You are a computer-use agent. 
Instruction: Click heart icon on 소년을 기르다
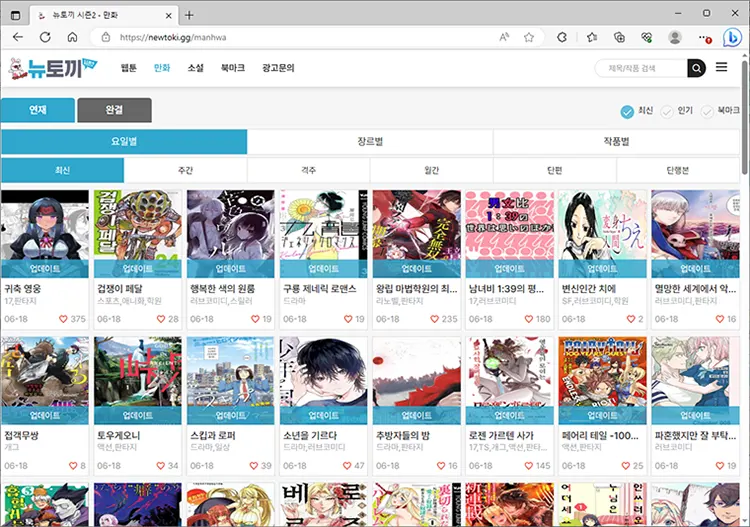(x=347, y=466)
